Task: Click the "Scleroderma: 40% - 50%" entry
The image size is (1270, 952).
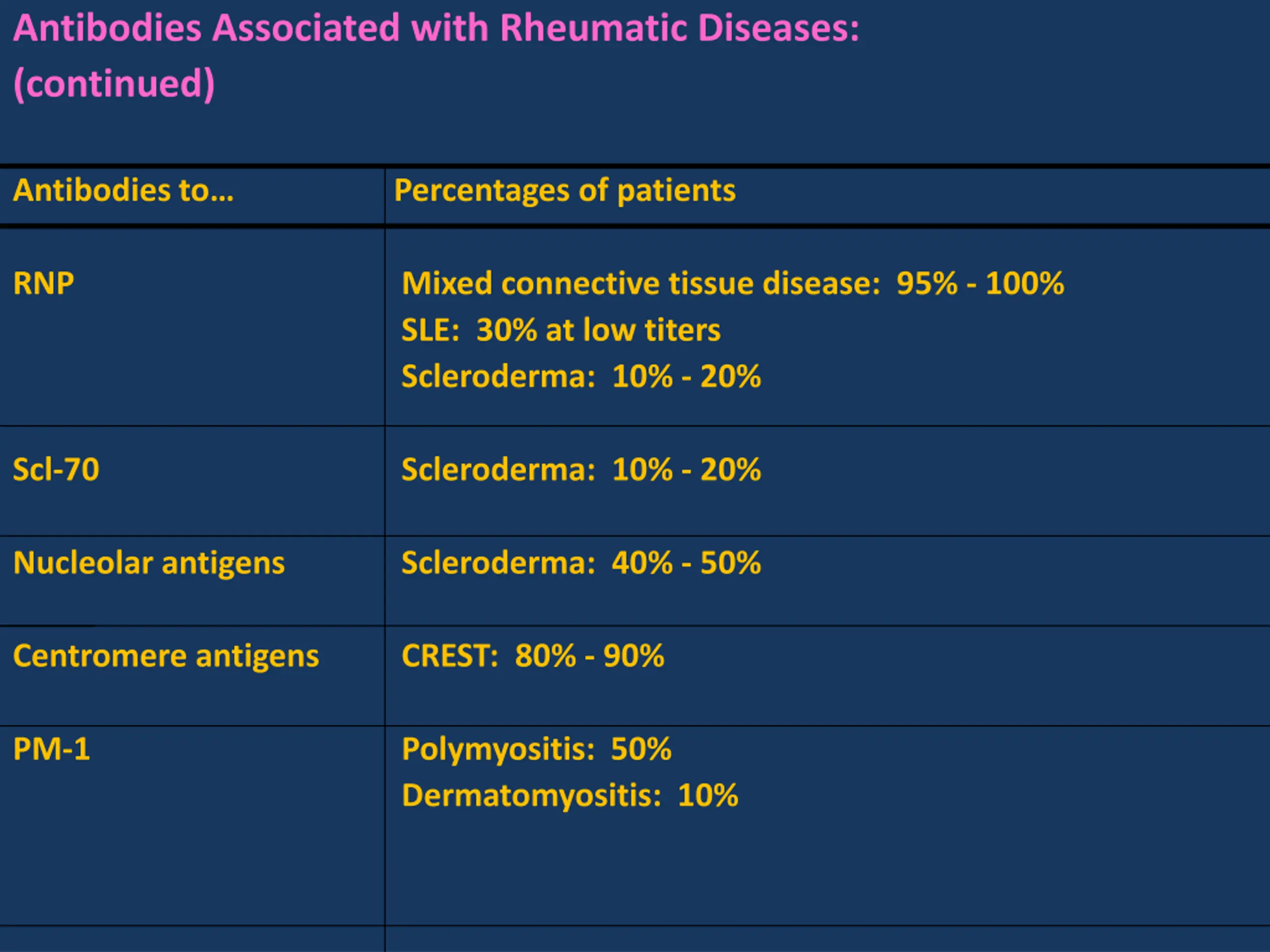Action: pyautogui.click(x=580, y=563)
